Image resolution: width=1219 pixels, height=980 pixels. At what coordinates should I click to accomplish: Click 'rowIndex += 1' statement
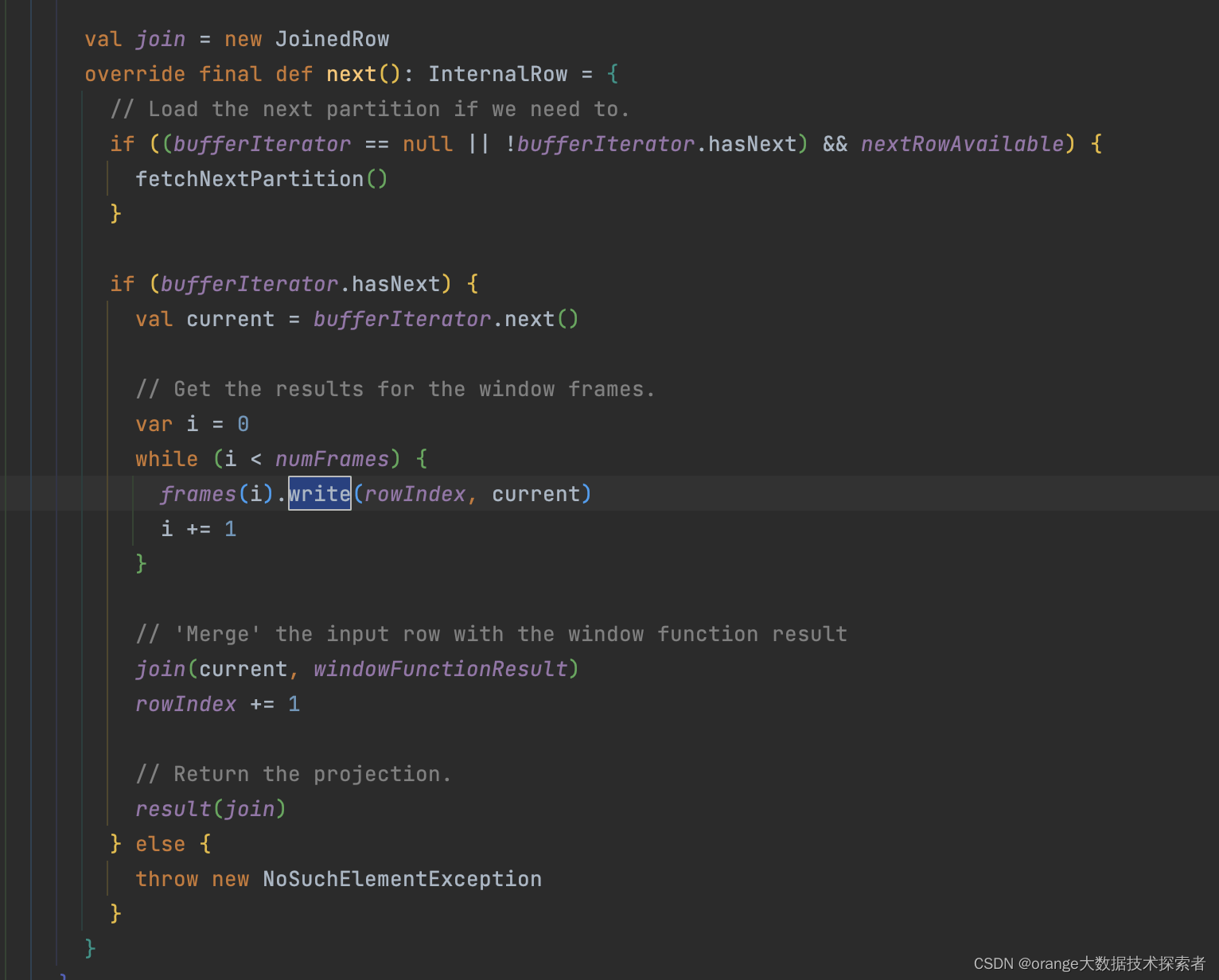(218, 704)
